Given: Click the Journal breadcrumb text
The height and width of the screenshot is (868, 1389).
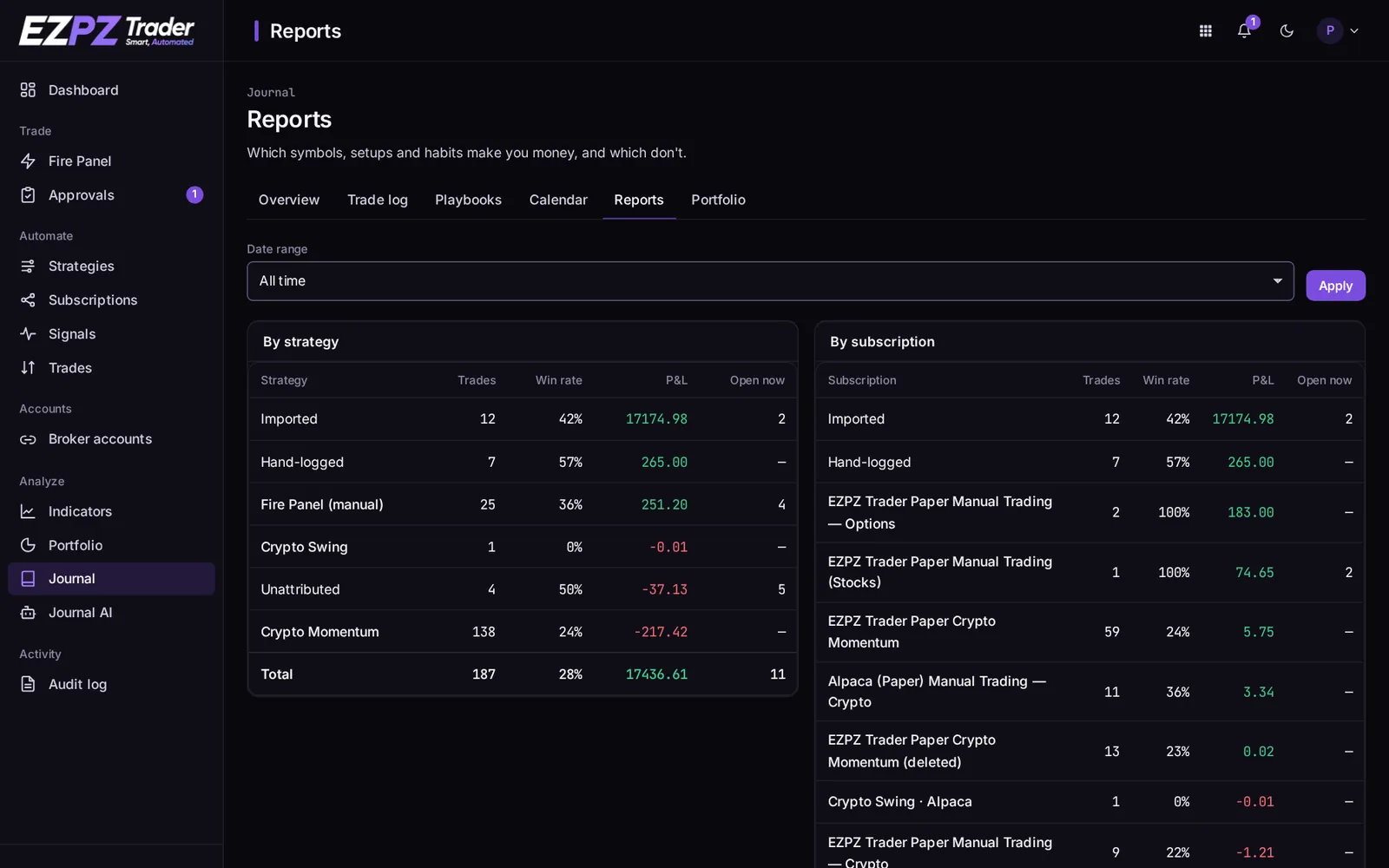Looking at the screenshot, I should (x=271, y=93).
